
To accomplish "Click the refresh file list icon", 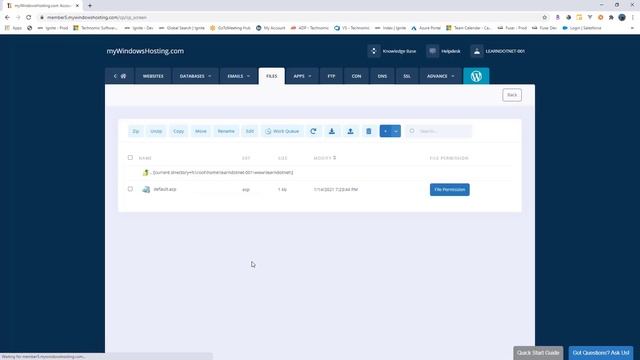I will (x=313, y=131).
